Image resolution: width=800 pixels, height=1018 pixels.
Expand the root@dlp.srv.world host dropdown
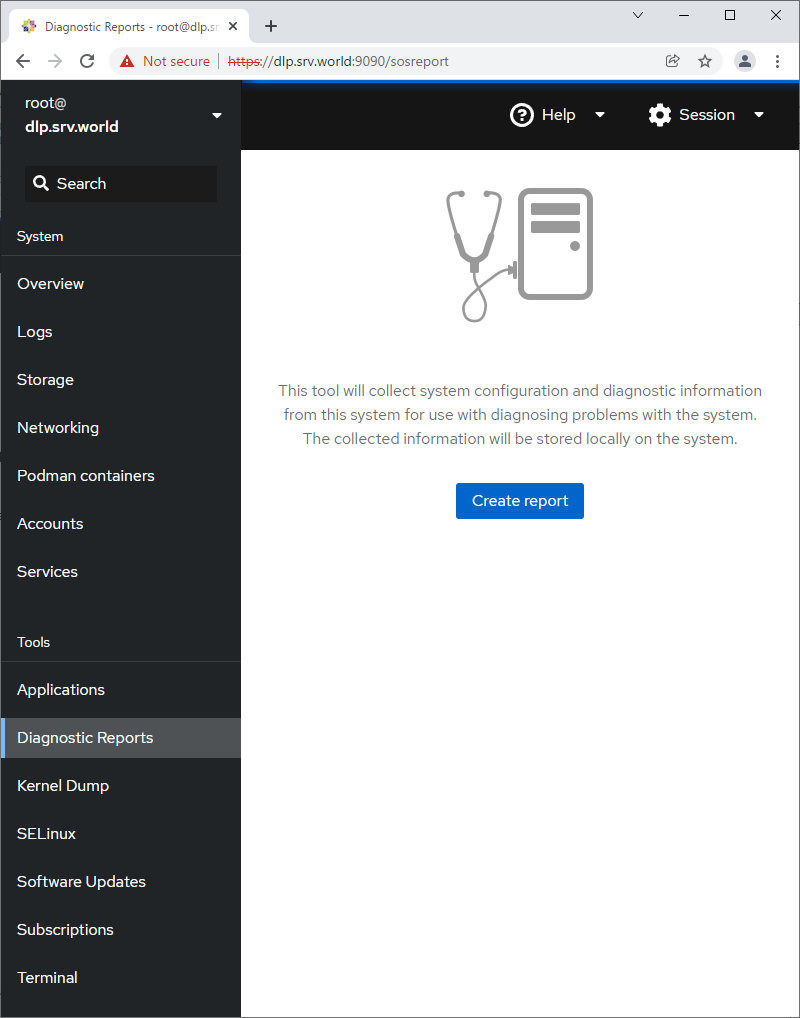[x=217, y=116]
